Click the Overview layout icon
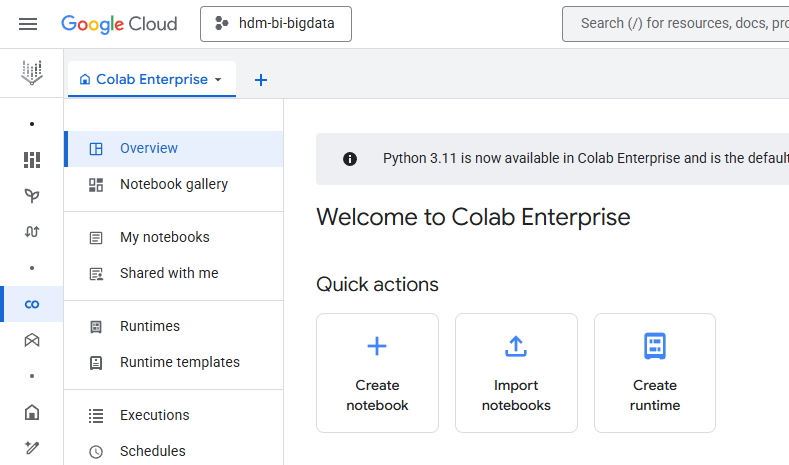 96,149
